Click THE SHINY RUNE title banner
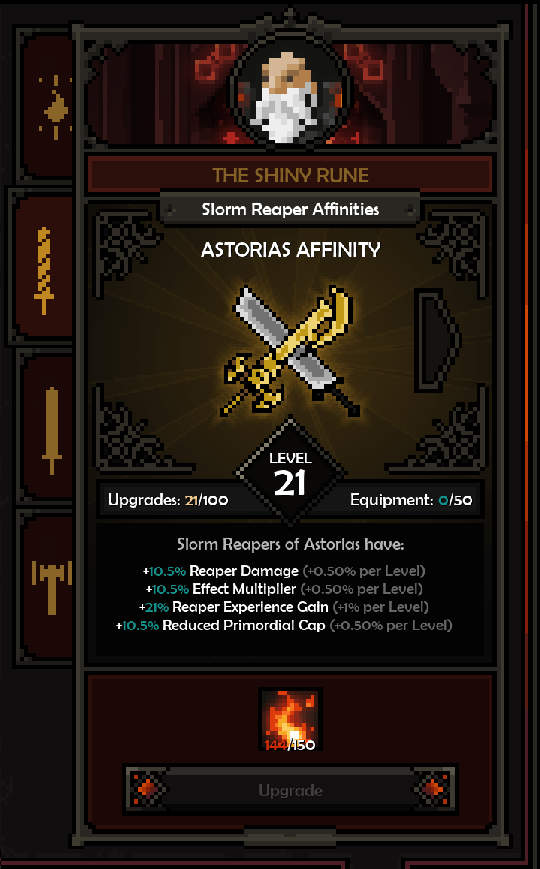This screenshot has height=869, width=540. coord(290,175)
